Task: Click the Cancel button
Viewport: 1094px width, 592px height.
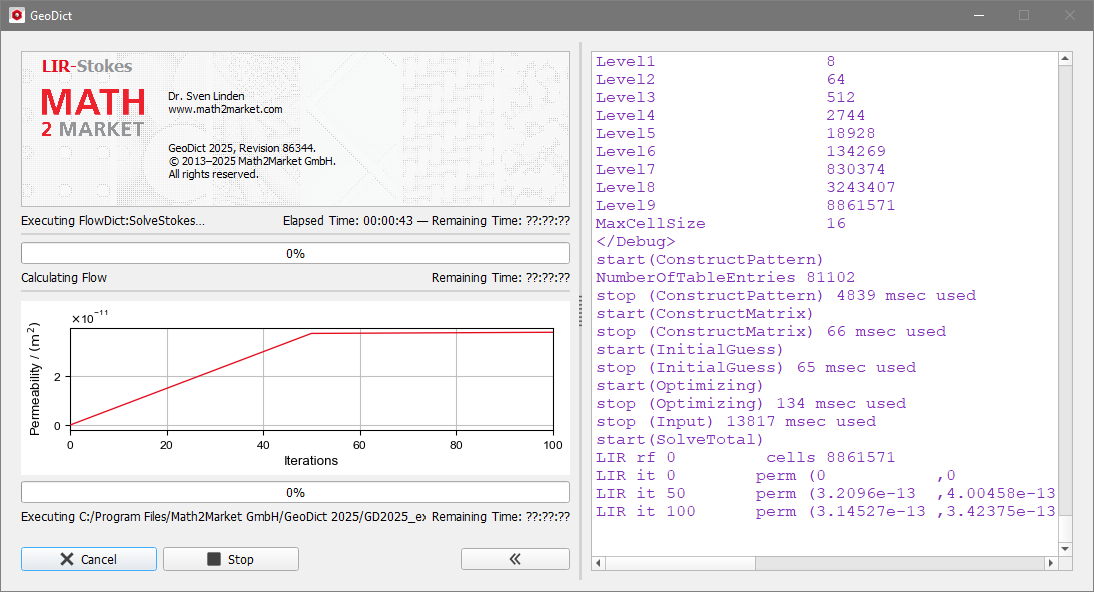Action: click(x=88, y=559)
